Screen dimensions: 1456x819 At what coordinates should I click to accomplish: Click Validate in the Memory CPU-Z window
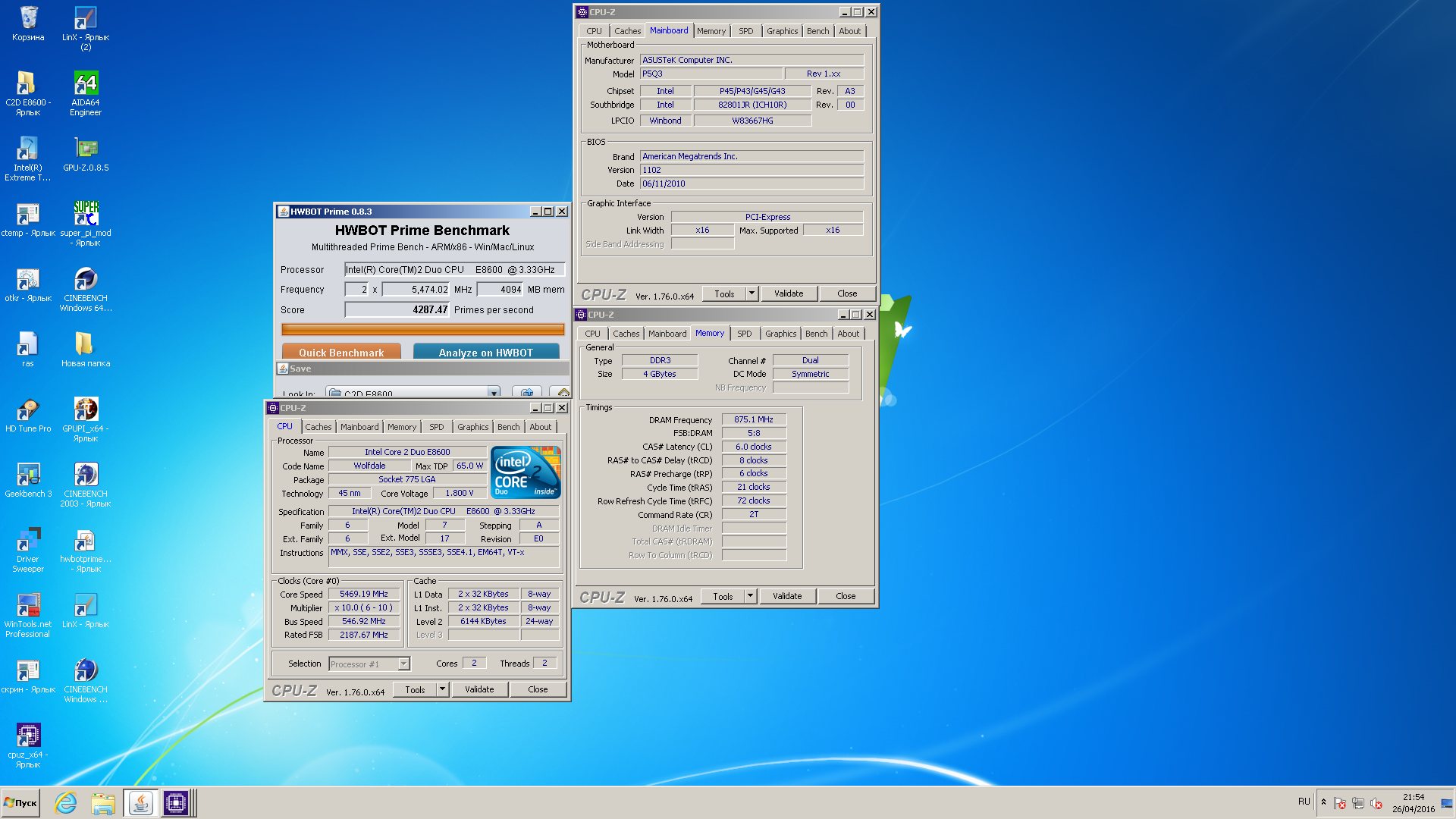tap(787, 597)
